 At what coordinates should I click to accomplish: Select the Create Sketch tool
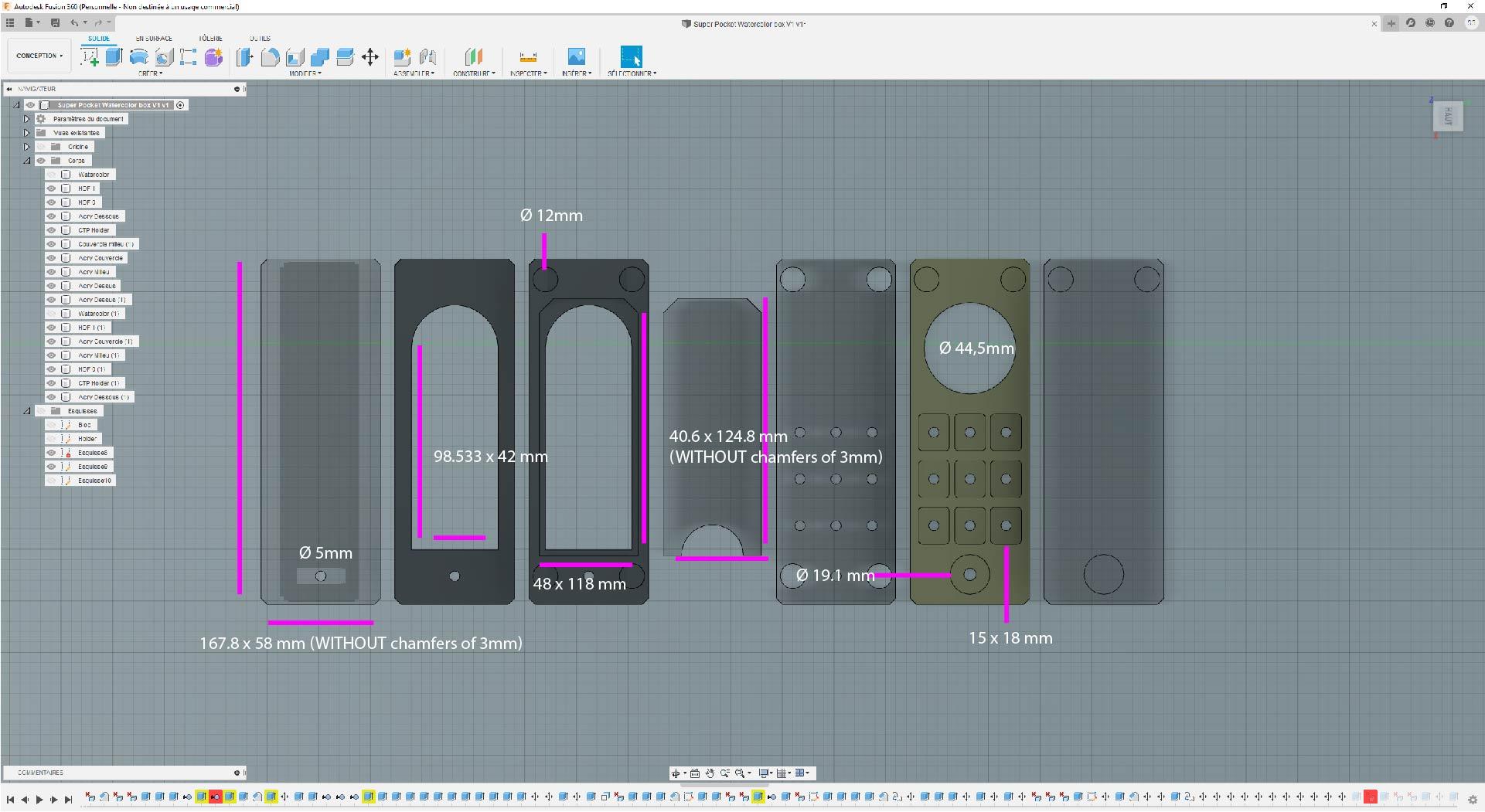pos(90,56)
